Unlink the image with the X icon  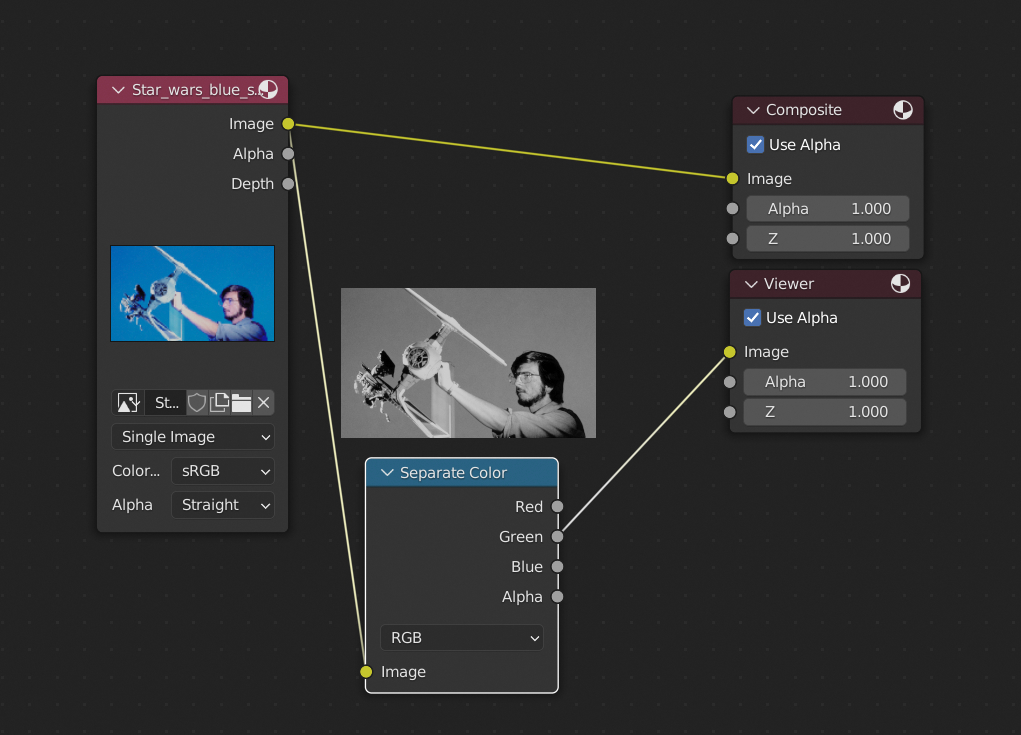pyautogui.click(x=263, y=403)
